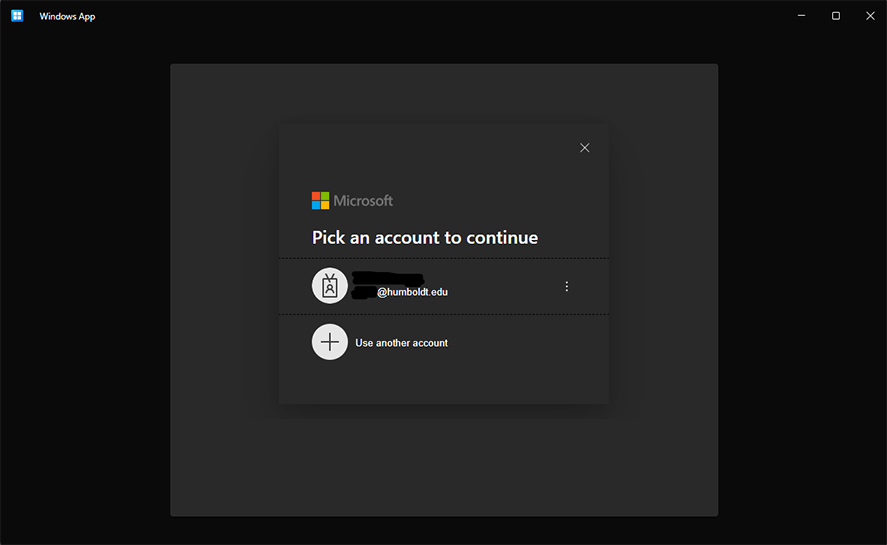The image size is (887, 545).
Task: Maximize the Windows App window
Action: (x=836, y=16)
